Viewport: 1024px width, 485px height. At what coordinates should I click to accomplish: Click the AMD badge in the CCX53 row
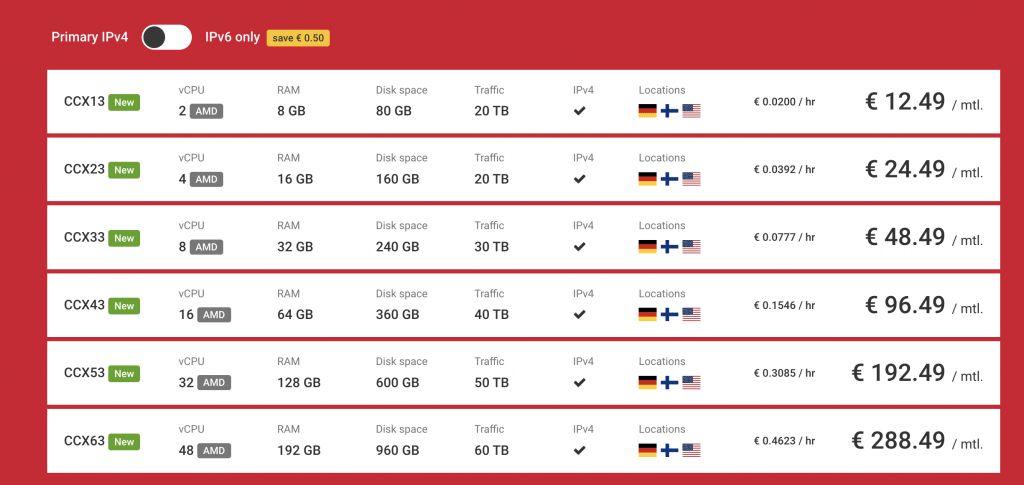(214, 383)
